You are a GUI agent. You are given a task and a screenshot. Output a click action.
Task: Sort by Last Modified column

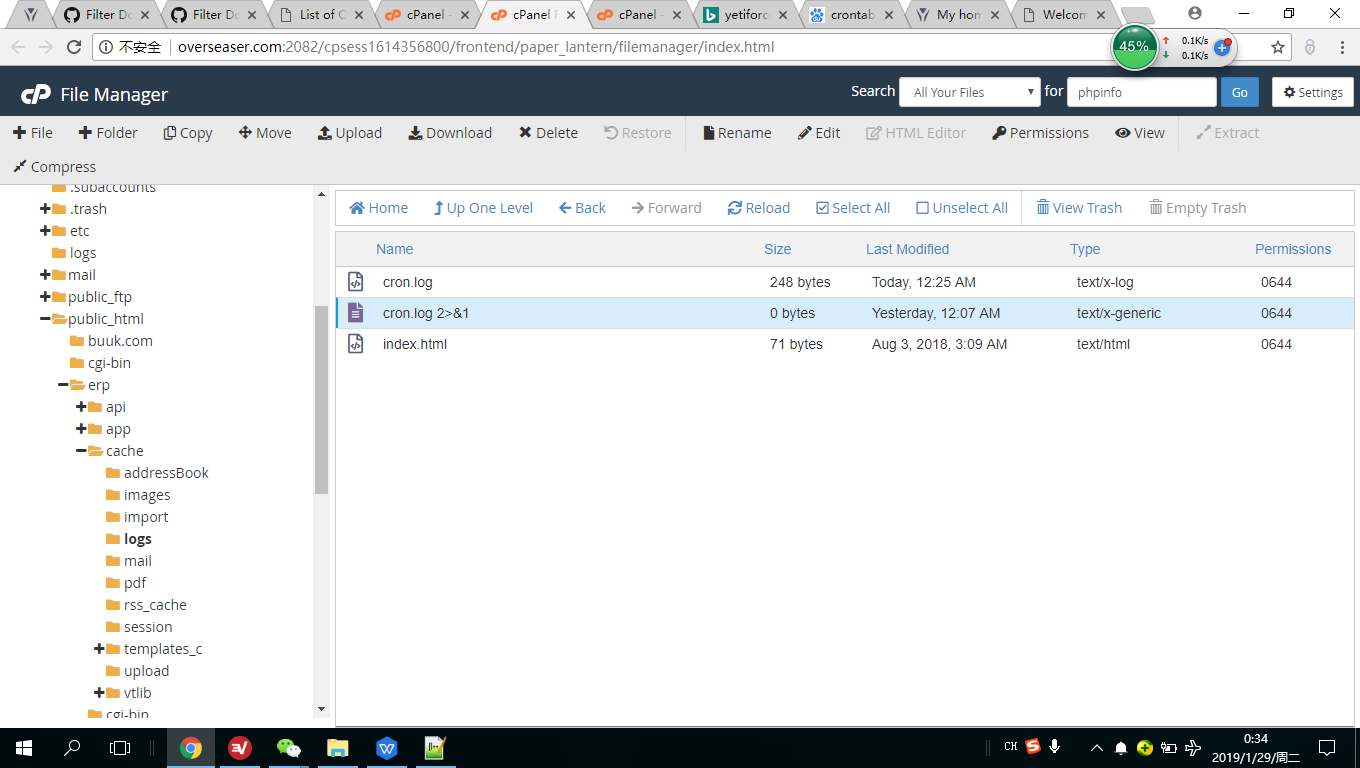coord(907,249)
